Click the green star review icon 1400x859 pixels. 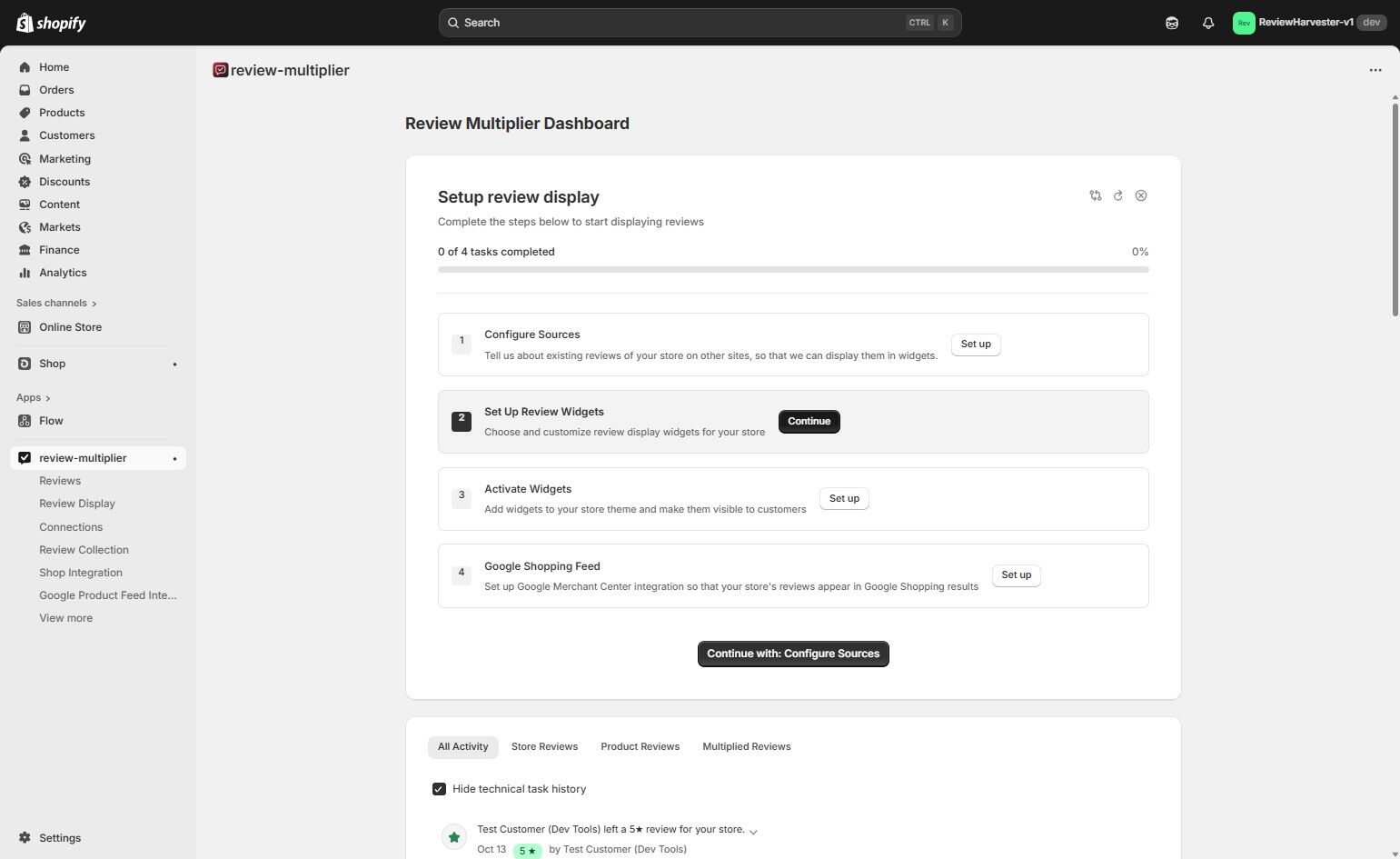click(454, 837)
